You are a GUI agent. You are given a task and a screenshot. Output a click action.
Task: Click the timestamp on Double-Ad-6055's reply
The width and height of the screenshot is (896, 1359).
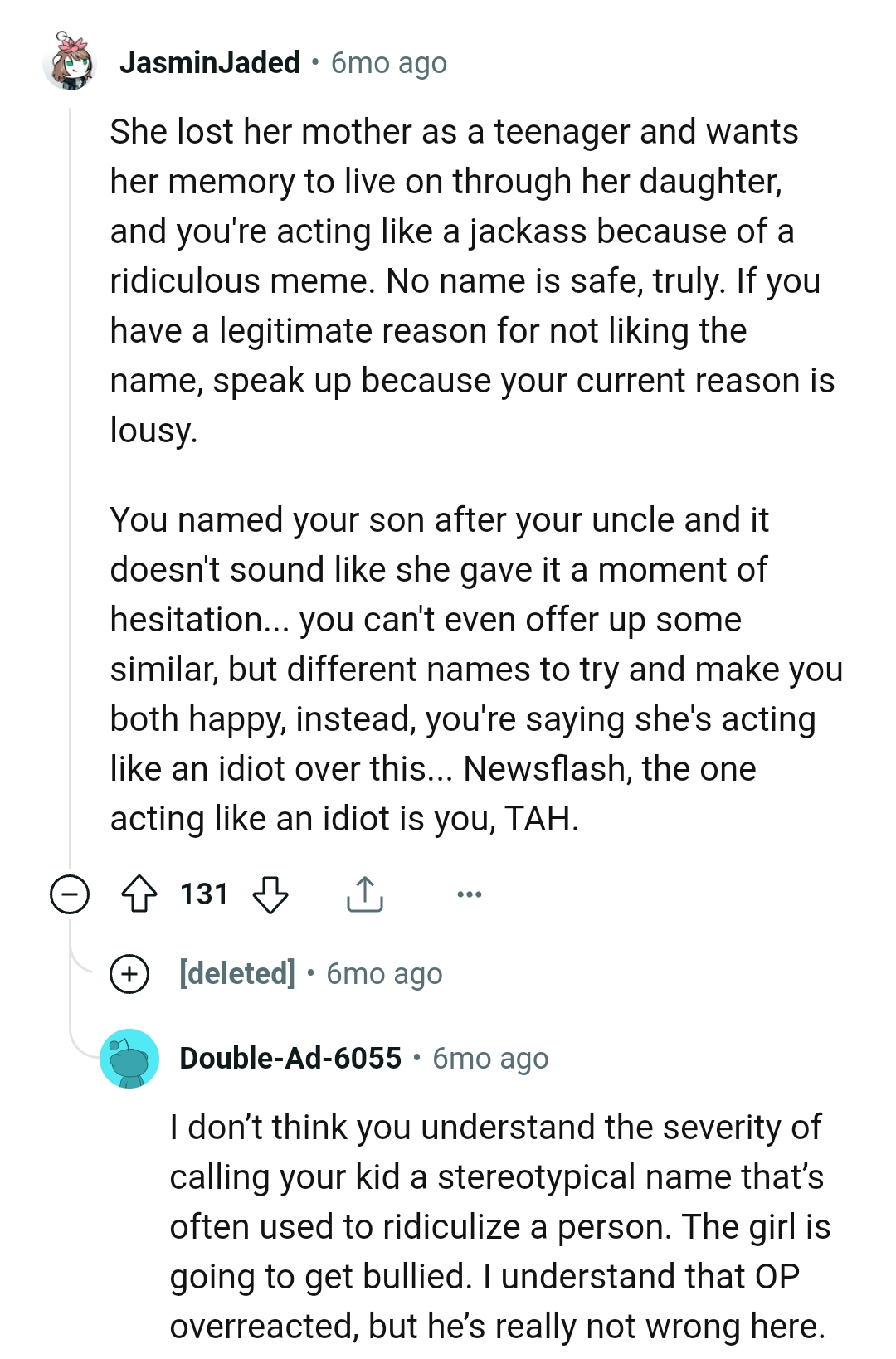[489, 1058]
